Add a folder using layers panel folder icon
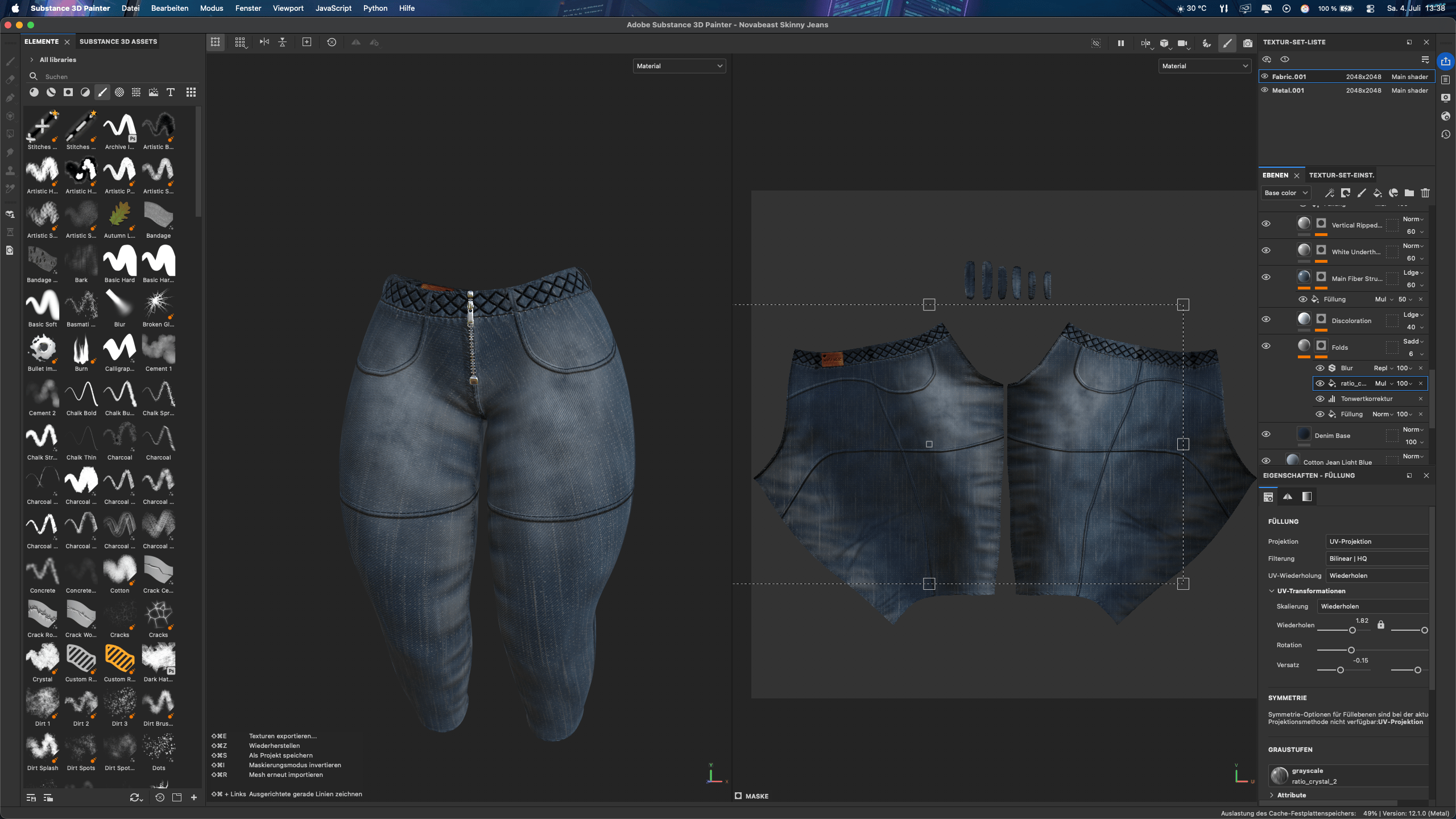1456x819 pixels. [x=1409, y=193]
